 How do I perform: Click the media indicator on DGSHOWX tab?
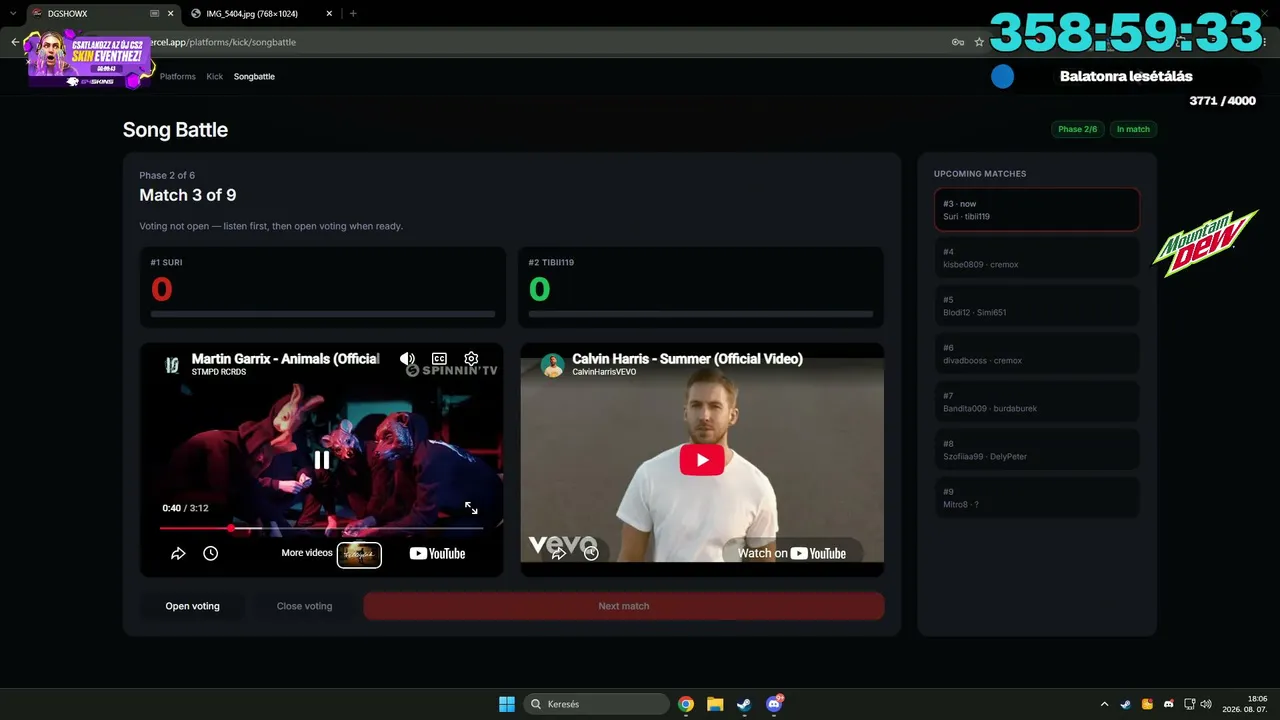coord(154,14)
